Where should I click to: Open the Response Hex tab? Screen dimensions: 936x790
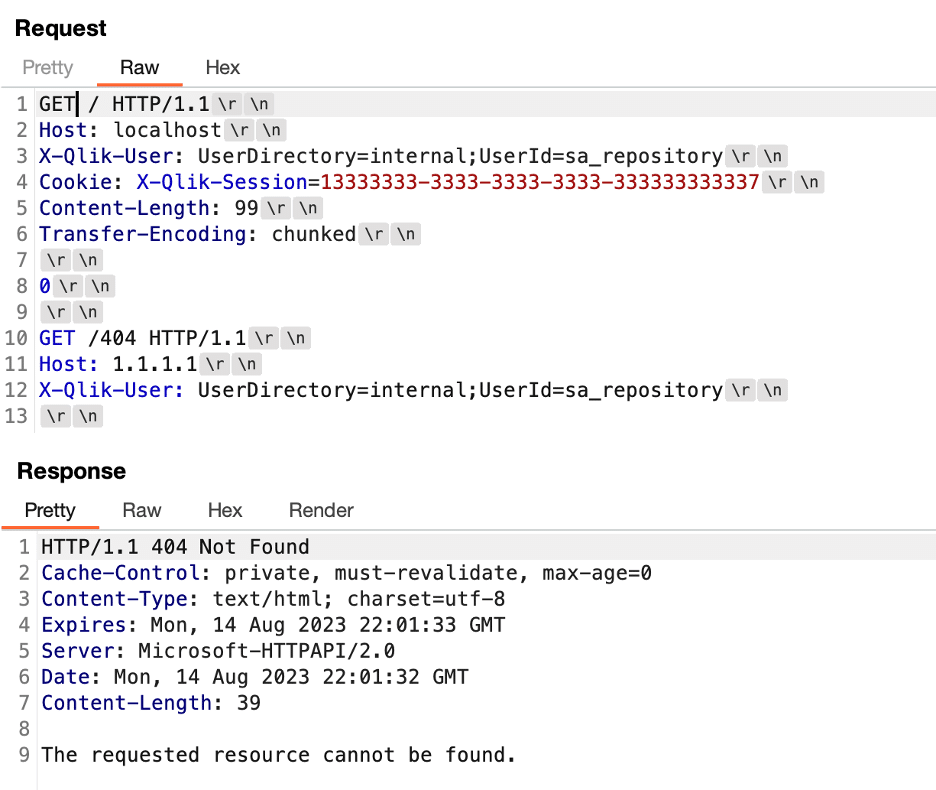(x=225, y=511)
